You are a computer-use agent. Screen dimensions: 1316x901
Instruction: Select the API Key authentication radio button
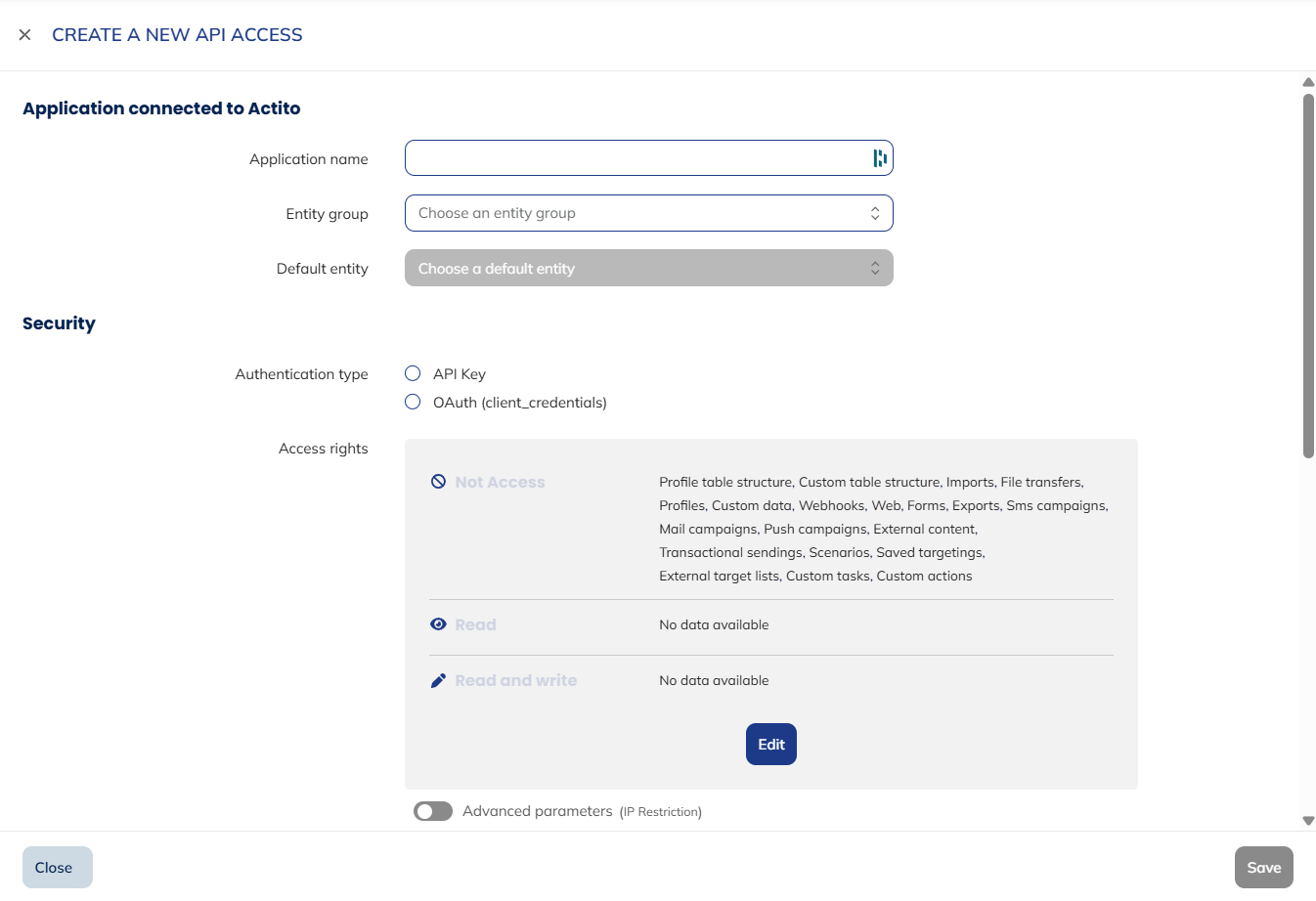[x=412, y=373]
